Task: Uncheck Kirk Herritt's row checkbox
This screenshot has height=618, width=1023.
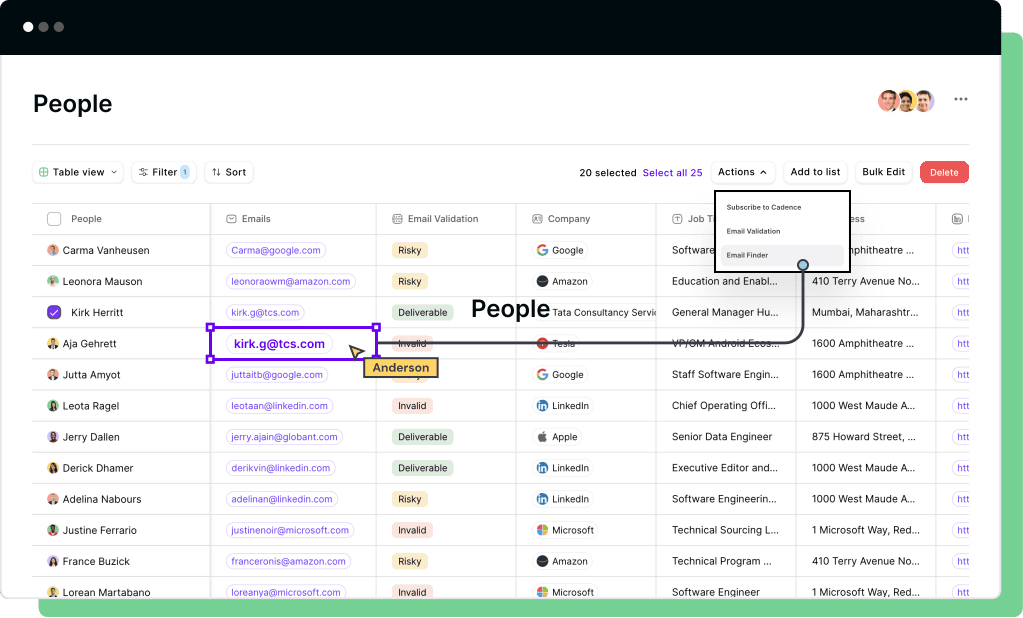Action: click(55, 312)
